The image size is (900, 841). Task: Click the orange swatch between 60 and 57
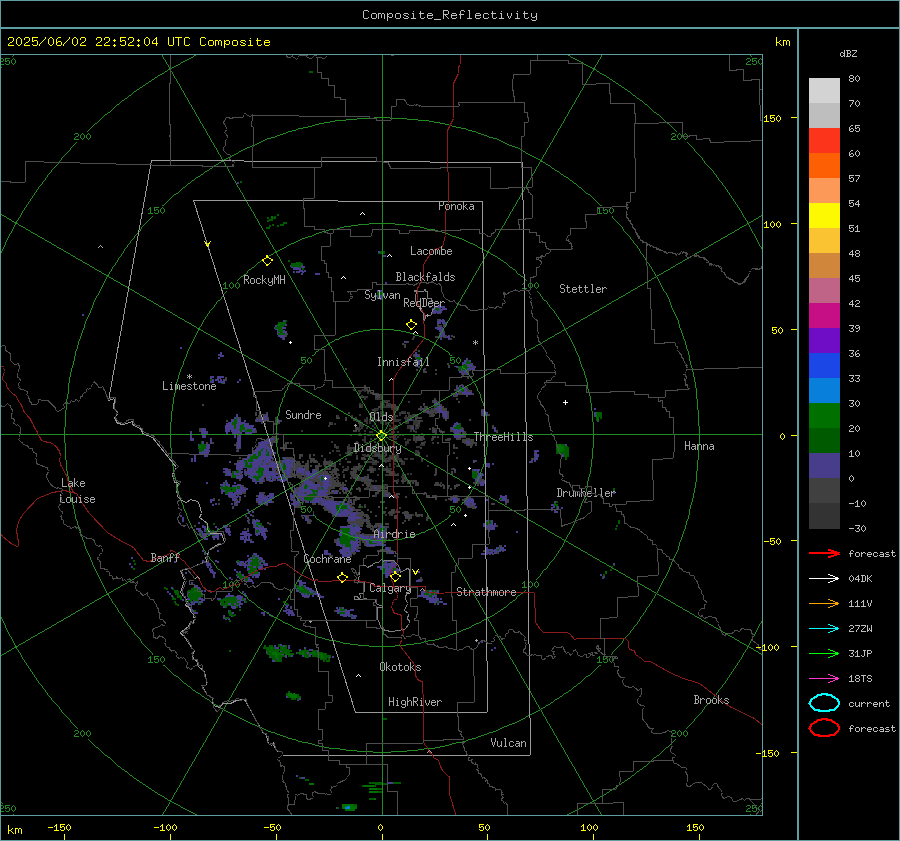[824, 166]
